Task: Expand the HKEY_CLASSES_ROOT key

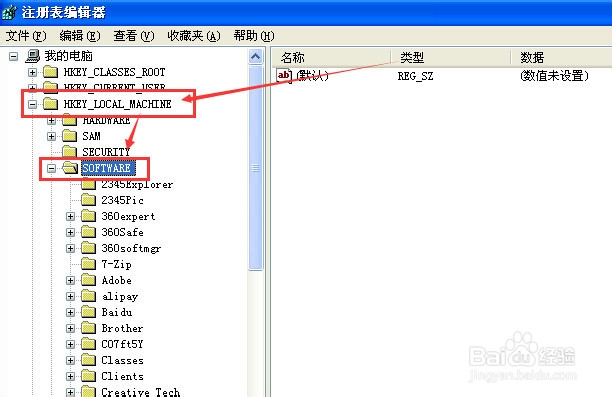Action: (33, 72)
